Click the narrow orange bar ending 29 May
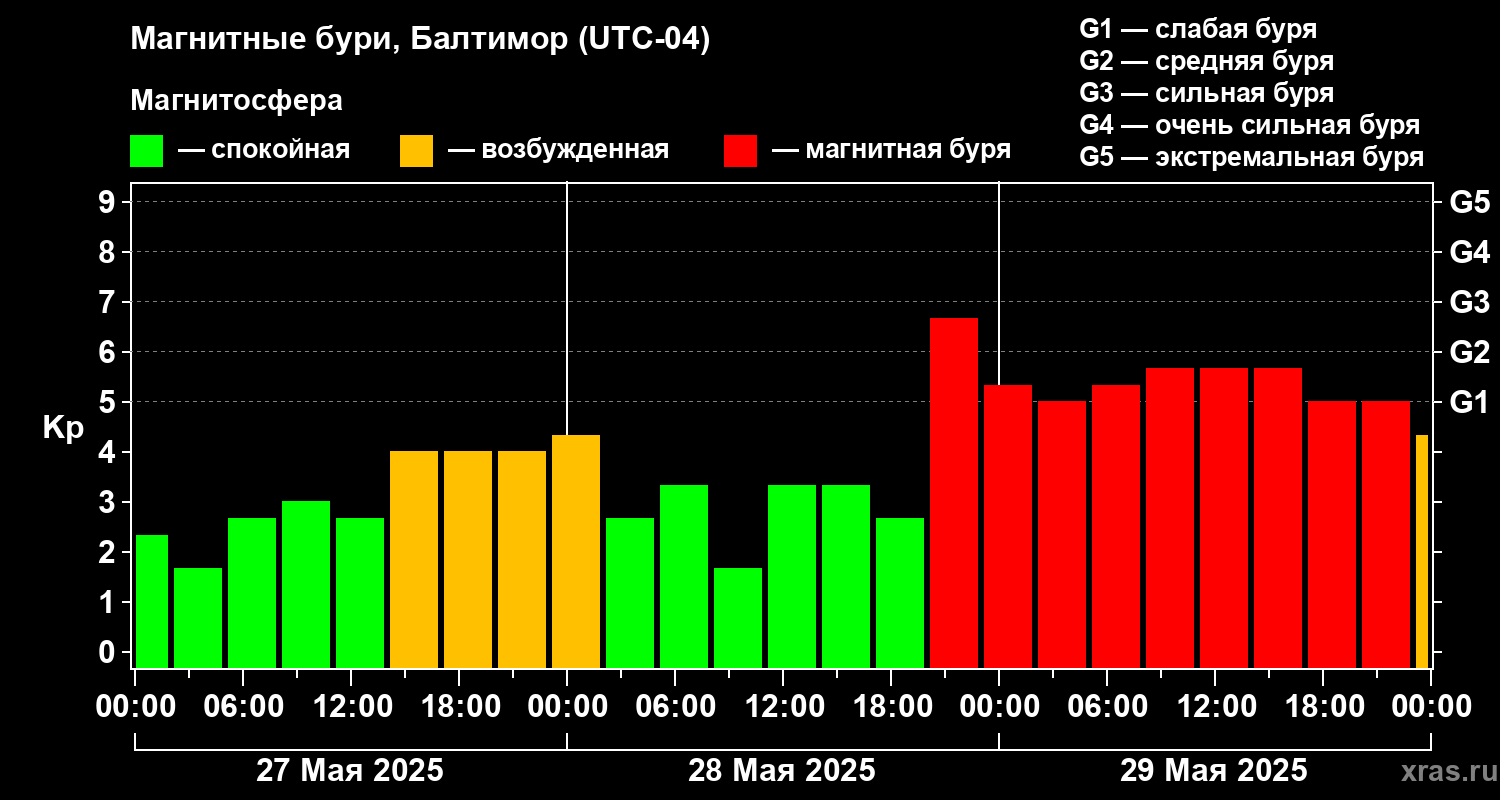The width and height of the screenshot is (1500, 800). click(1422, 551)
